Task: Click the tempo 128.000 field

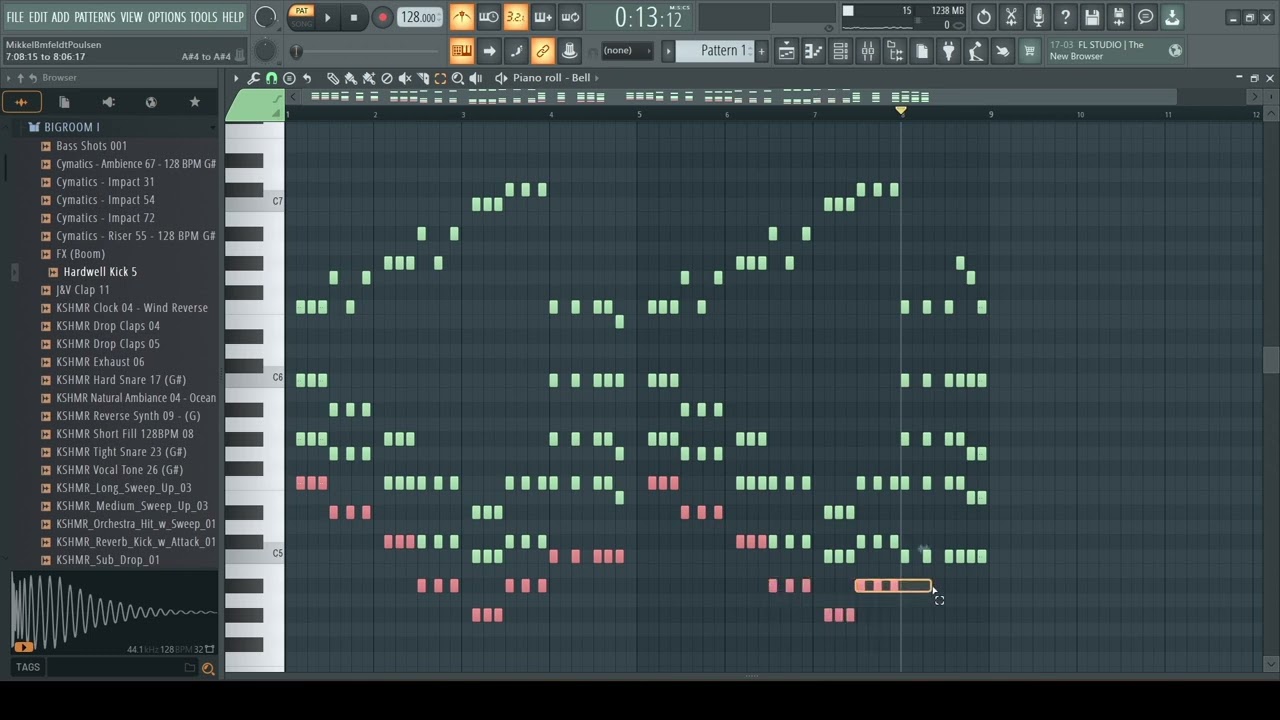Action: point(419,17)
